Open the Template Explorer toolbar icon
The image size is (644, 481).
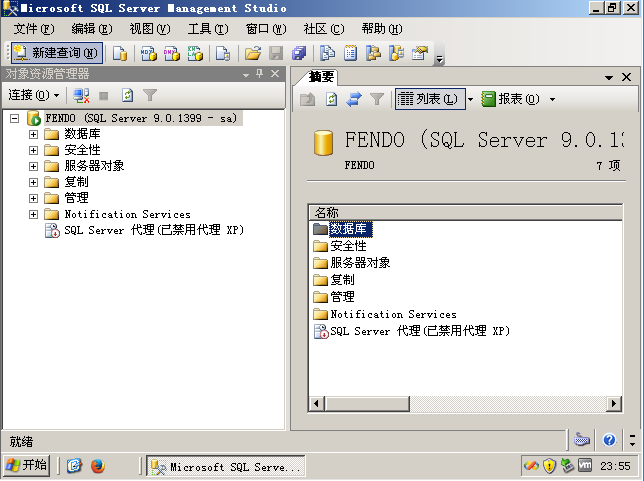(396, 53)
